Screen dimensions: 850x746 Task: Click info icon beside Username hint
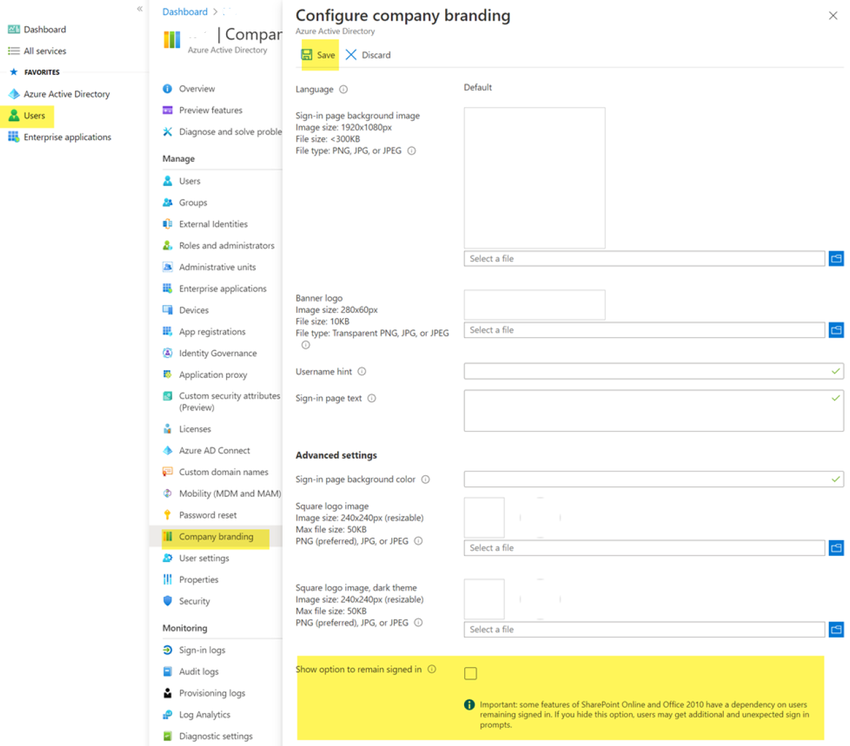pyautogui.click(x=362, y=372)
